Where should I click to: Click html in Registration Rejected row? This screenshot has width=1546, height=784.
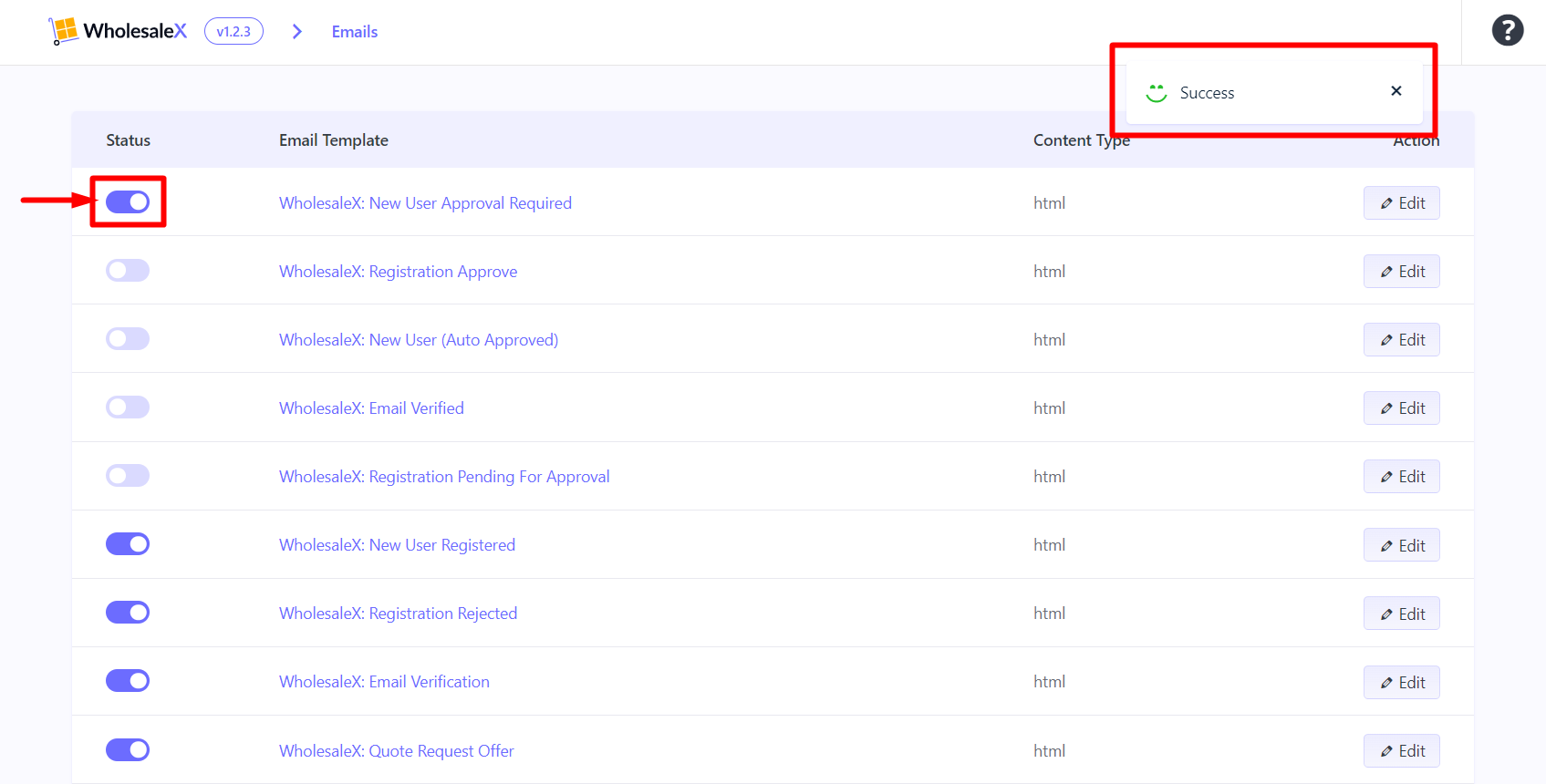[x=1049, y=614]
